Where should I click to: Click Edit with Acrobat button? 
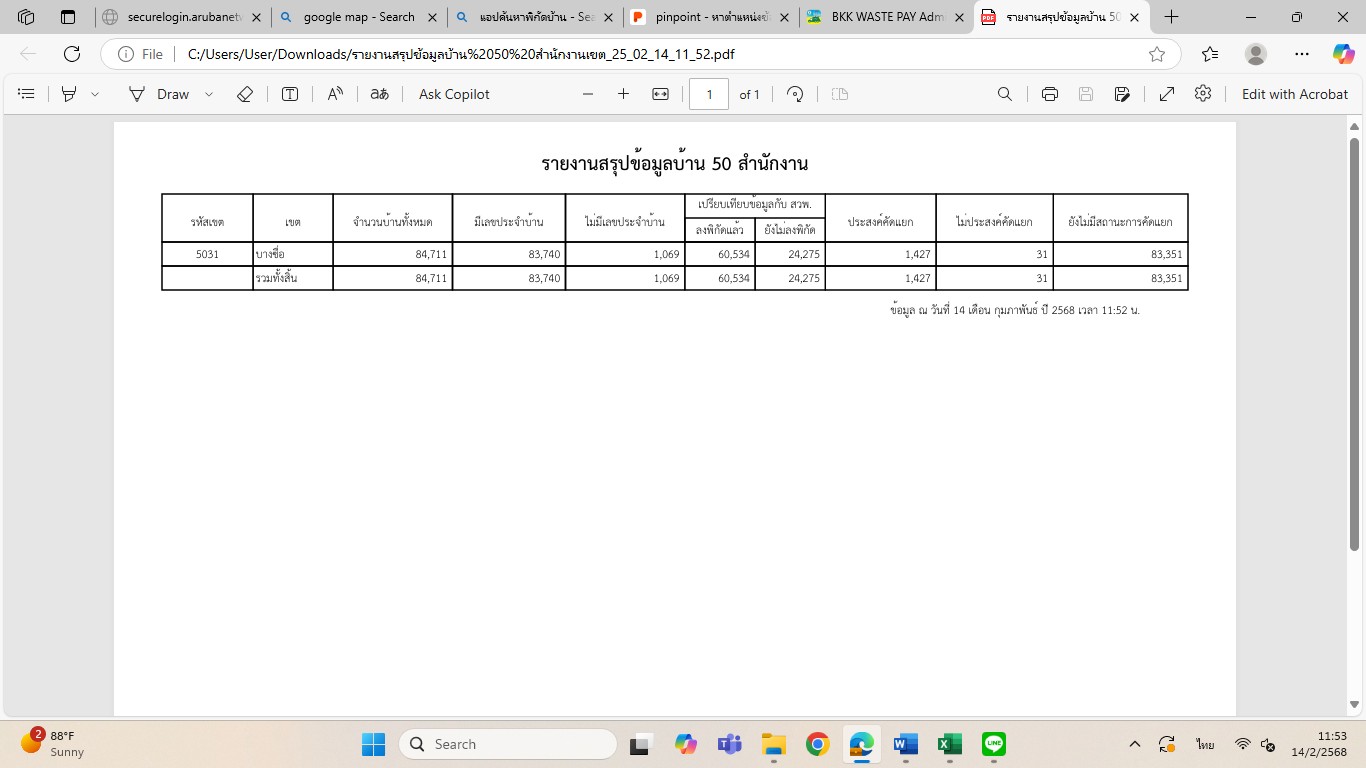point(1294,94)
